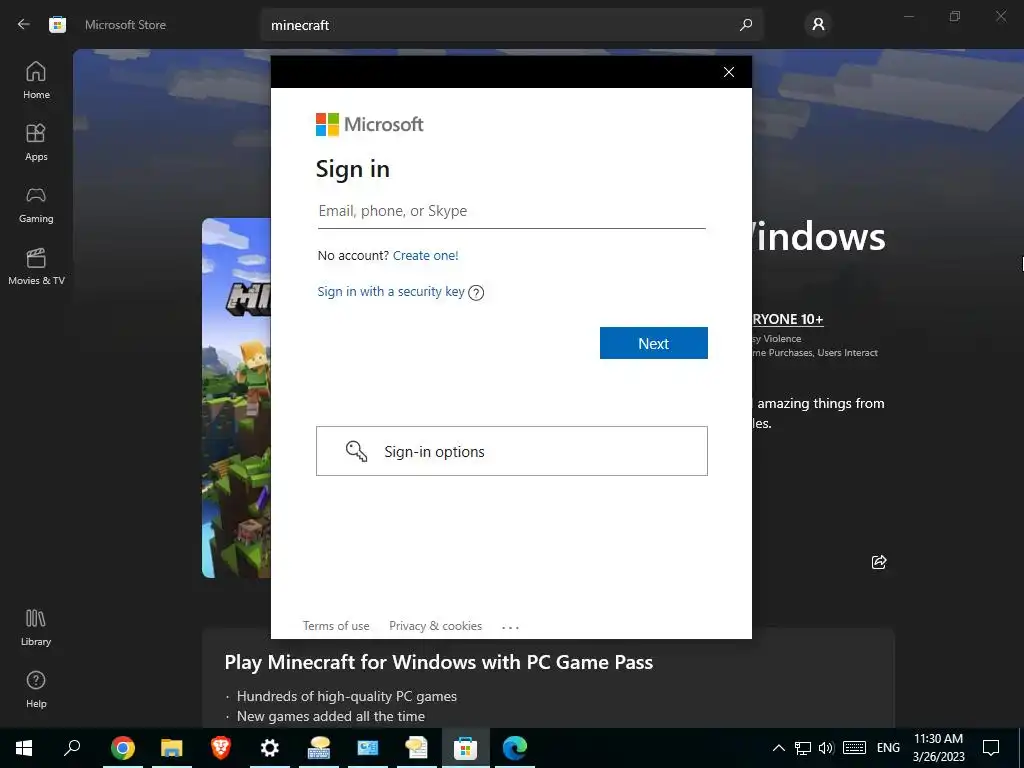Image resolution: width=1024 pixels, height=768 pixels.
Task: Open the Windows Start menu
Action: click(x=24, y=748)
